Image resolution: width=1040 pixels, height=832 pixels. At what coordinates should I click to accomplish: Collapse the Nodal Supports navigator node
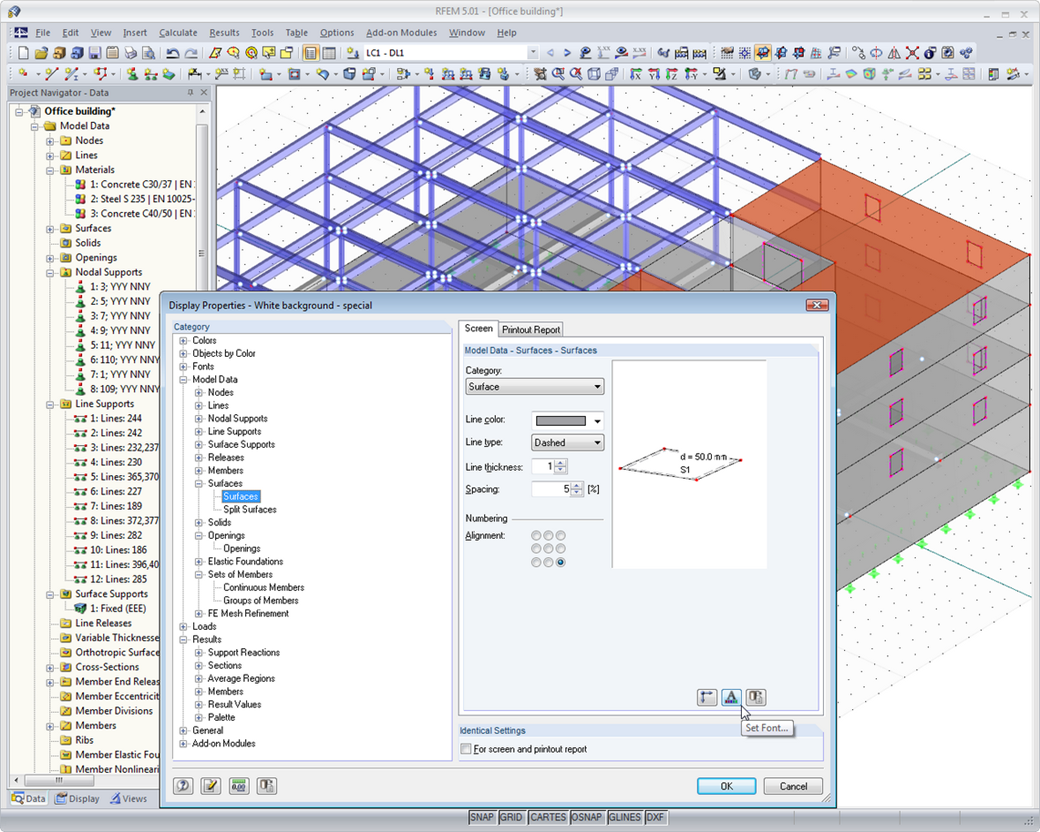50,272
